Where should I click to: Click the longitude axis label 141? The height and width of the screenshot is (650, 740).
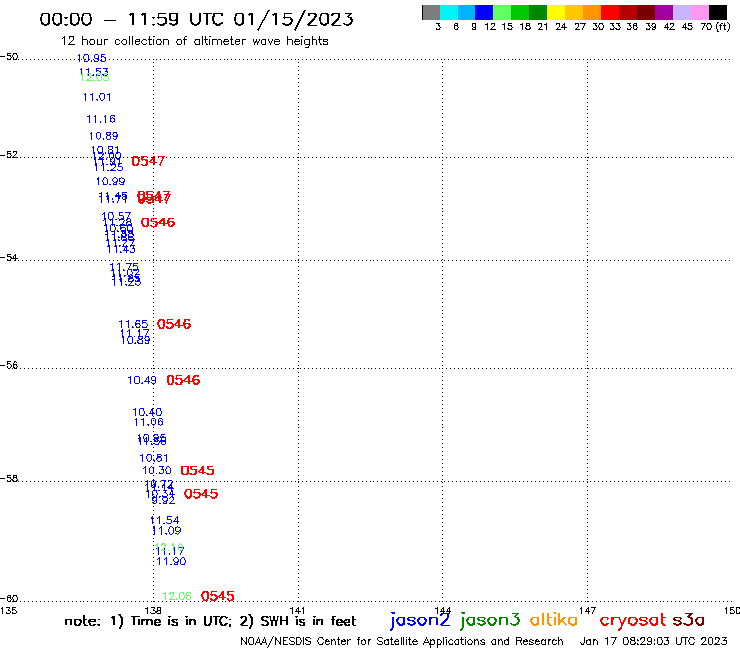click(298, 610)
